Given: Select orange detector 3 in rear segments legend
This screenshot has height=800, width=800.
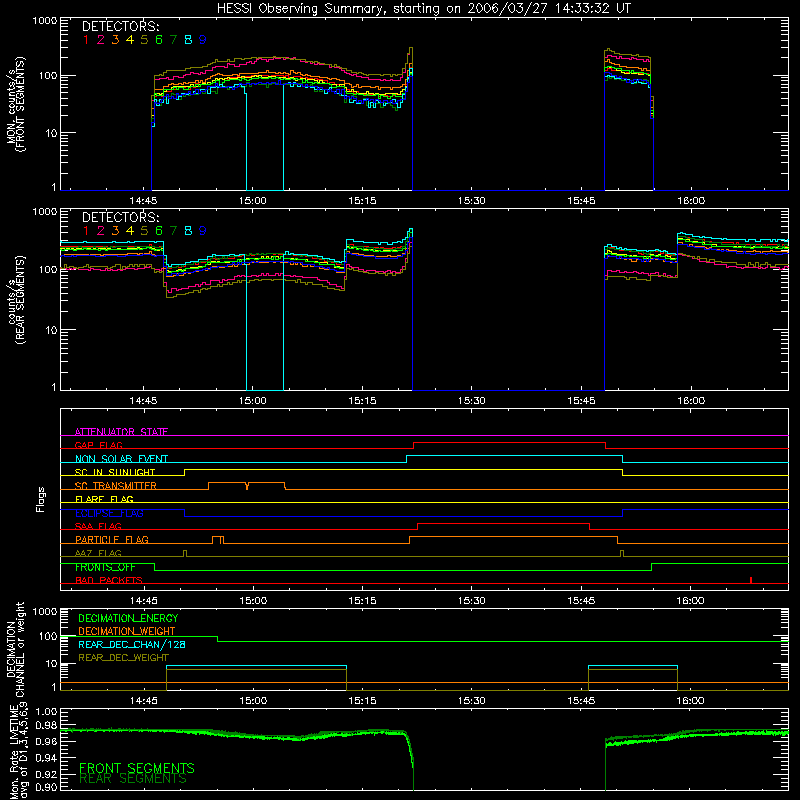Looking at the screenshot, I should [x=115, y=231].
